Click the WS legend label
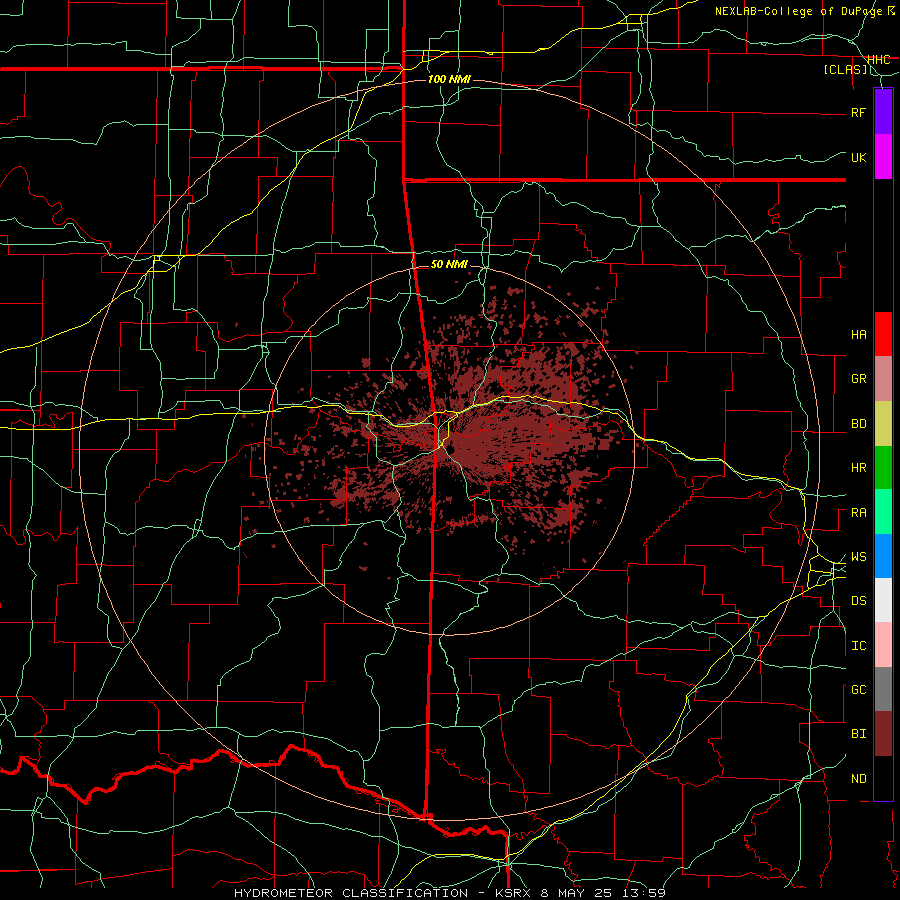The width and height of the screenshot is (900, 900). pos(858,557)
